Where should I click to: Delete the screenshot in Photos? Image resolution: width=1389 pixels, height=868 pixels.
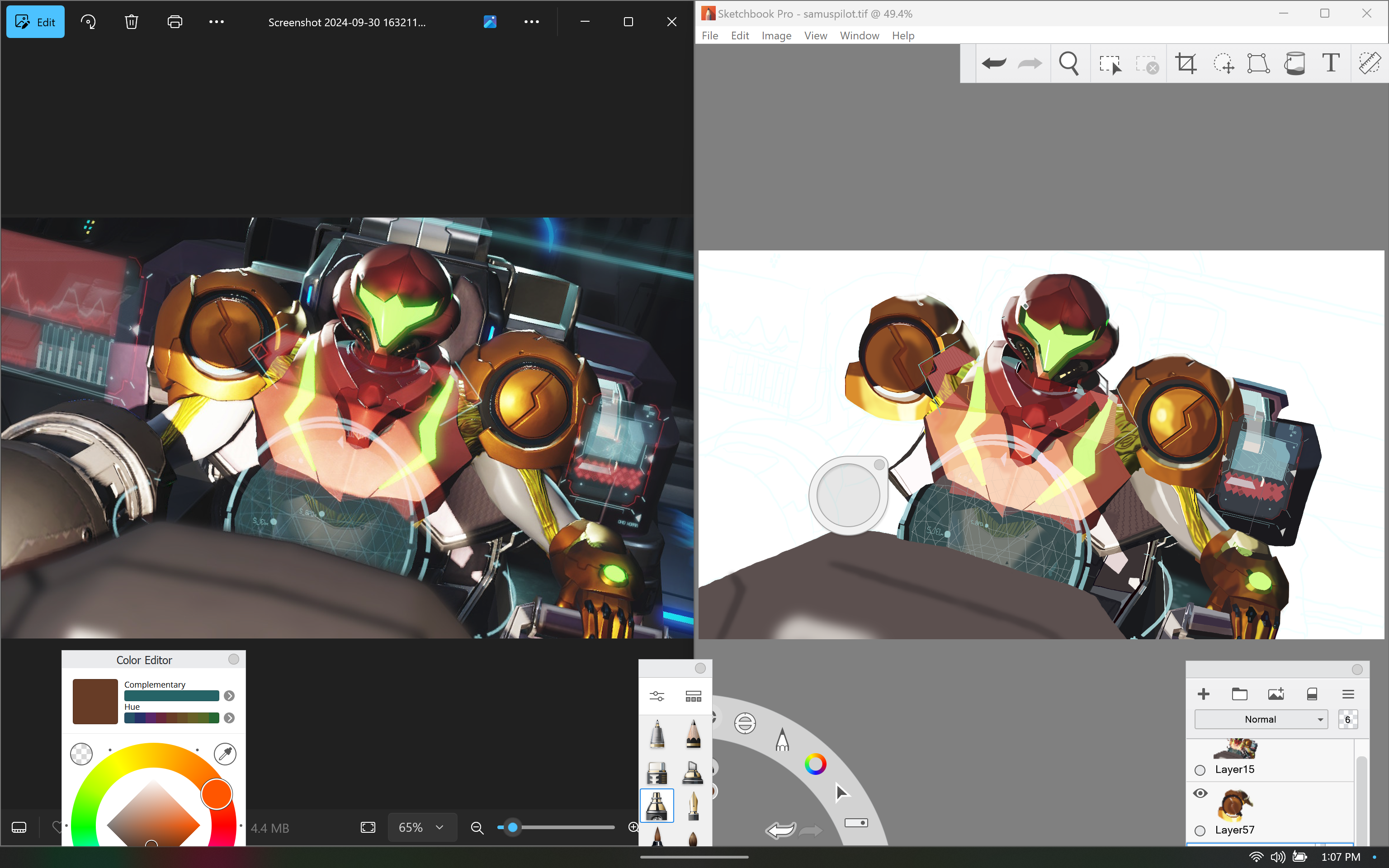132,22
